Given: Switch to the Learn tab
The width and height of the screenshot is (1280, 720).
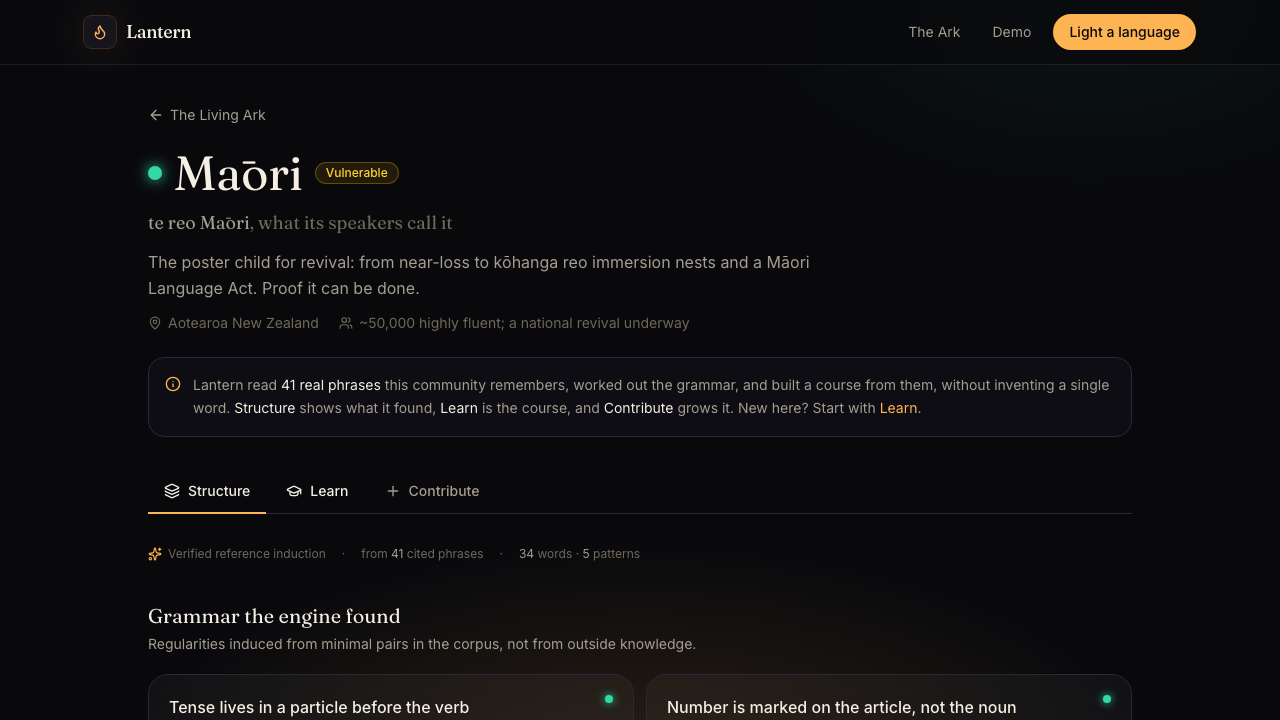Looking at the screenshot, I should [318, 491].
